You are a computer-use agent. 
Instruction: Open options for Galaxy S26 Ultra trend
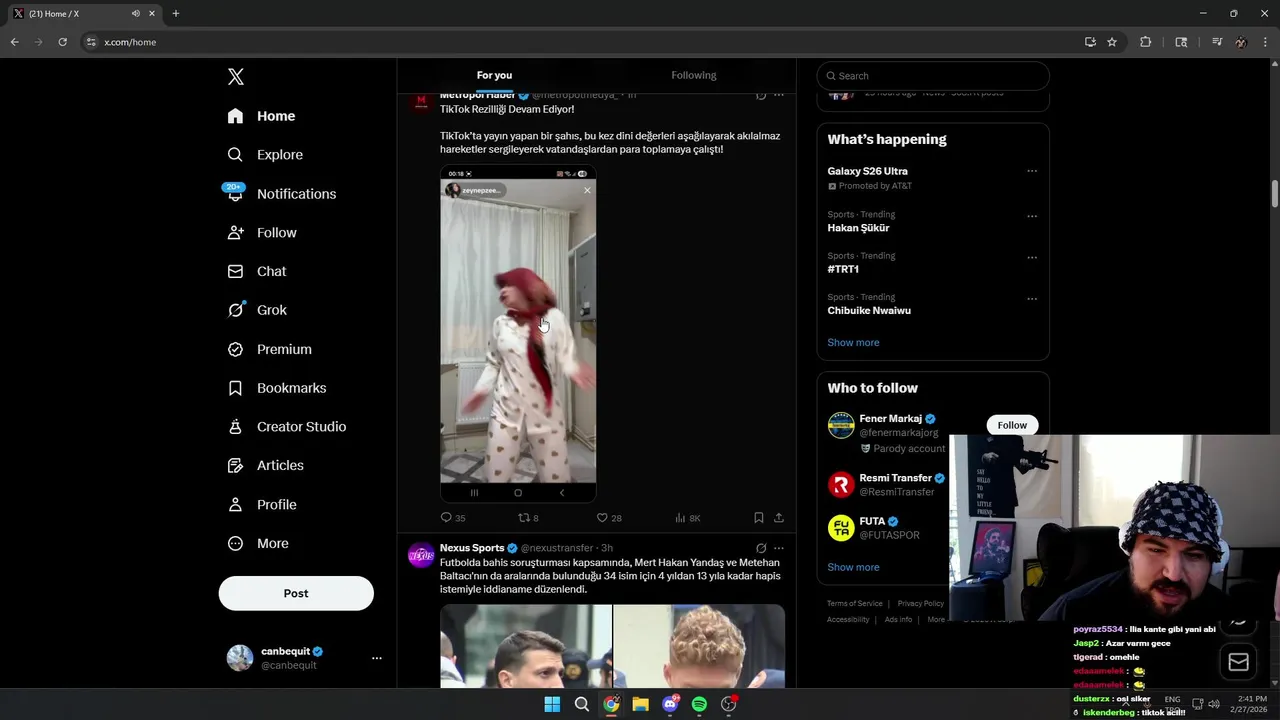(1032, 171)
